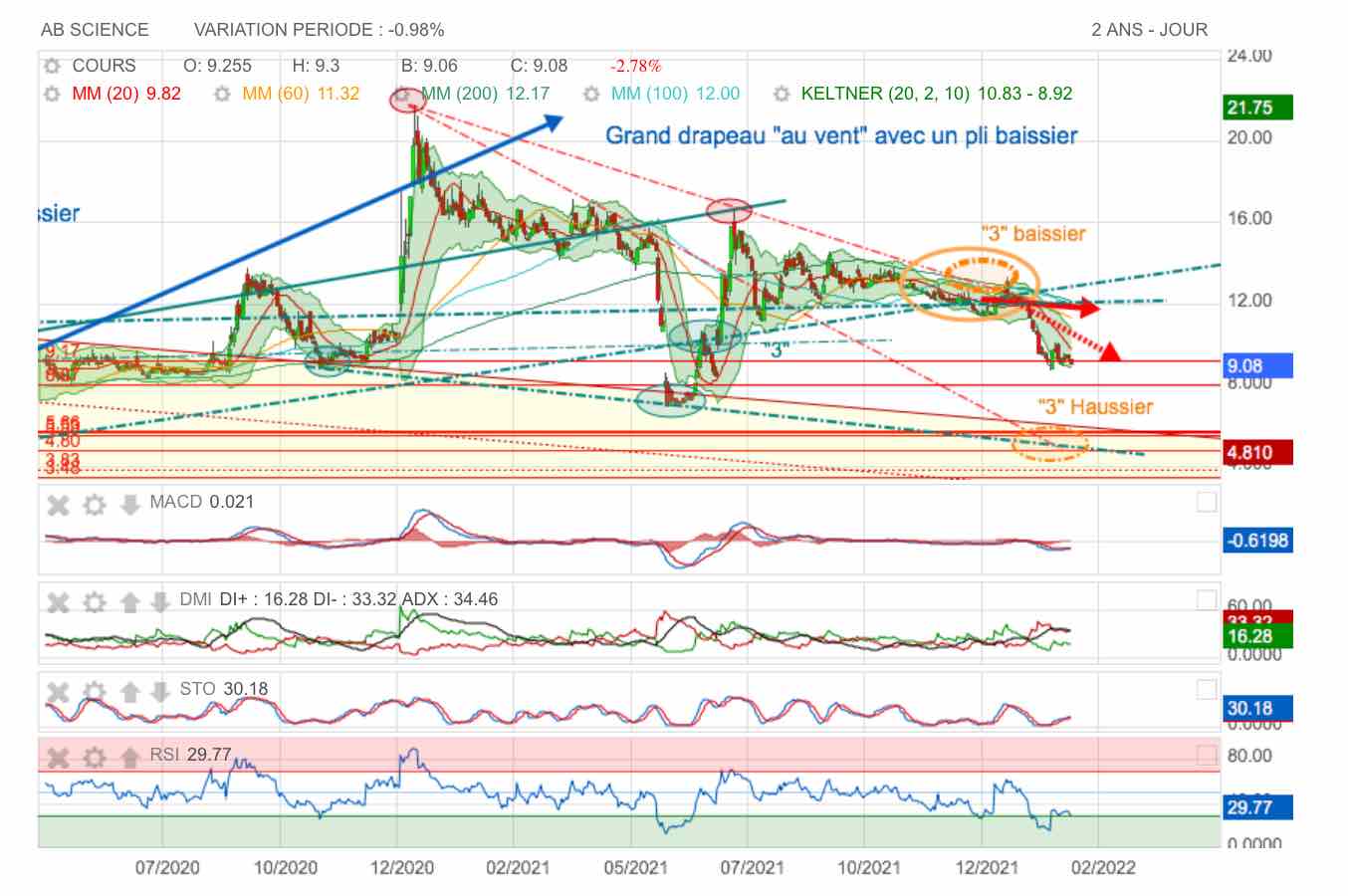Click the STO 30.18 axis value tag
The height and width of the screenshot is (896, 1348).
[1258, 709]
